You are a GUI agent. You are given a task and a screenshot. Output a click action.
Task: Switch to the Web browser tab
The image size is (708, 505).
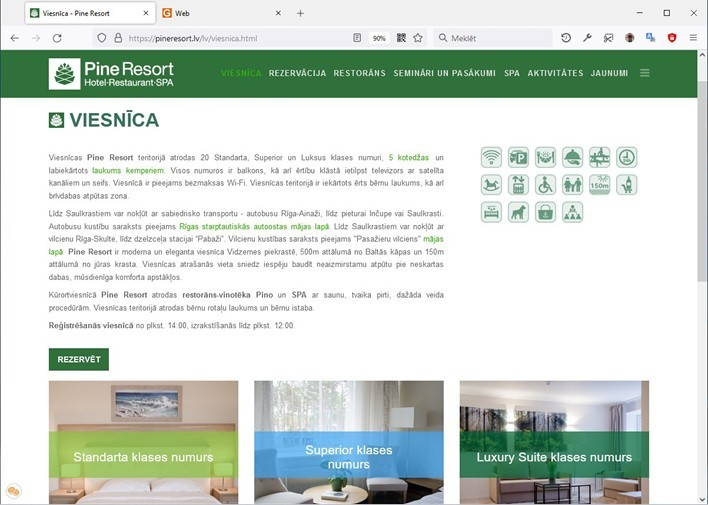click(221, 13)
